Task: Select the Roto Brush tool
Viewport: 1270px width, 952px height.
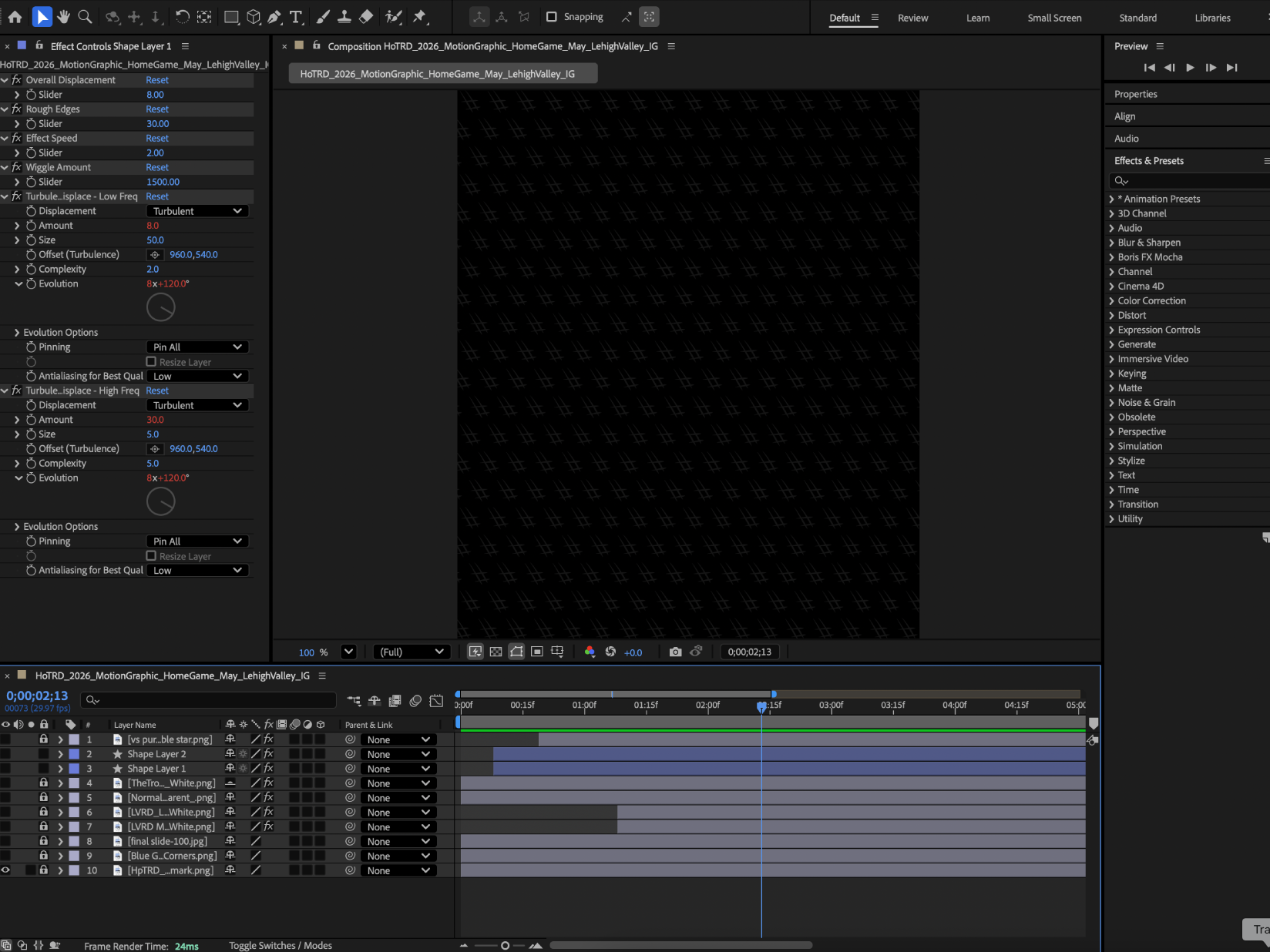Action: click(x=394, y=17)
